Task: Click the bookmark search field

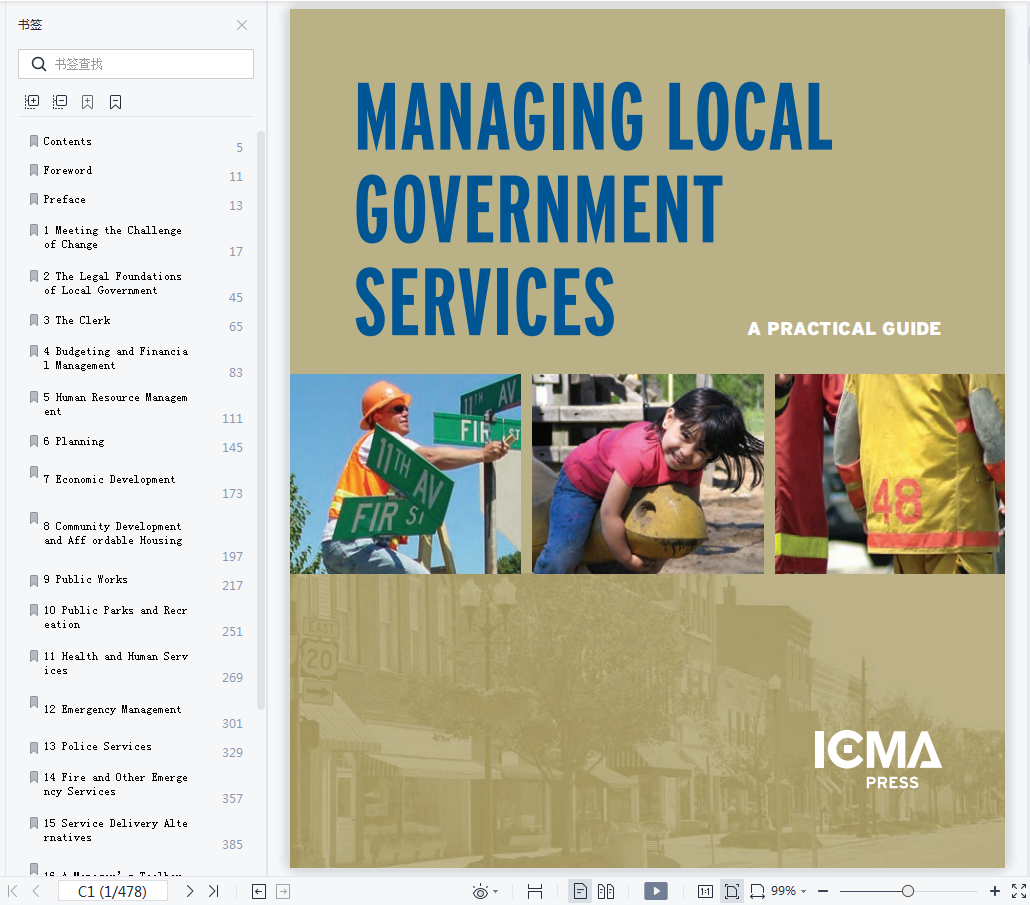Action: [x=136, y=64]
